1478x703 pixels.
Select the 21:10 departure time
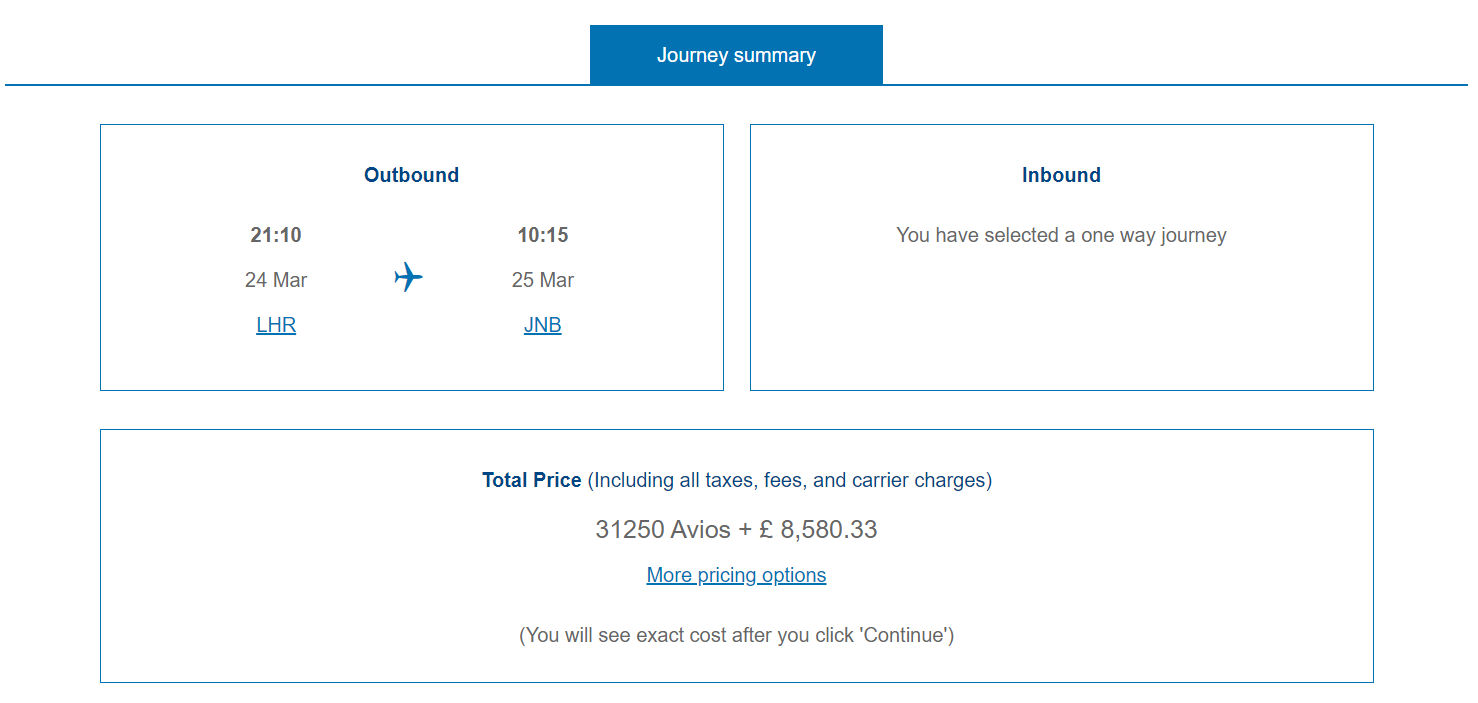click(276, 235)
